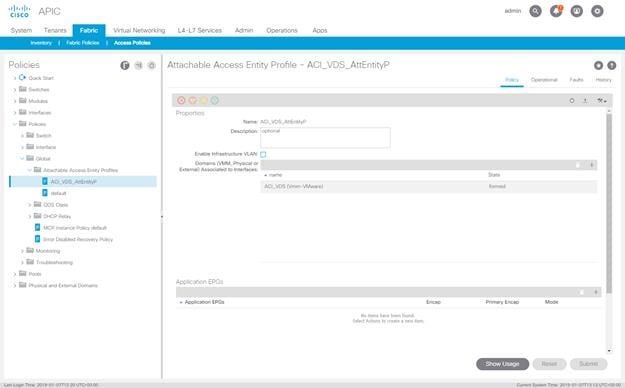Open the user profile icon
This screenshot has width=625, height=388.
[x=576, y=11]
